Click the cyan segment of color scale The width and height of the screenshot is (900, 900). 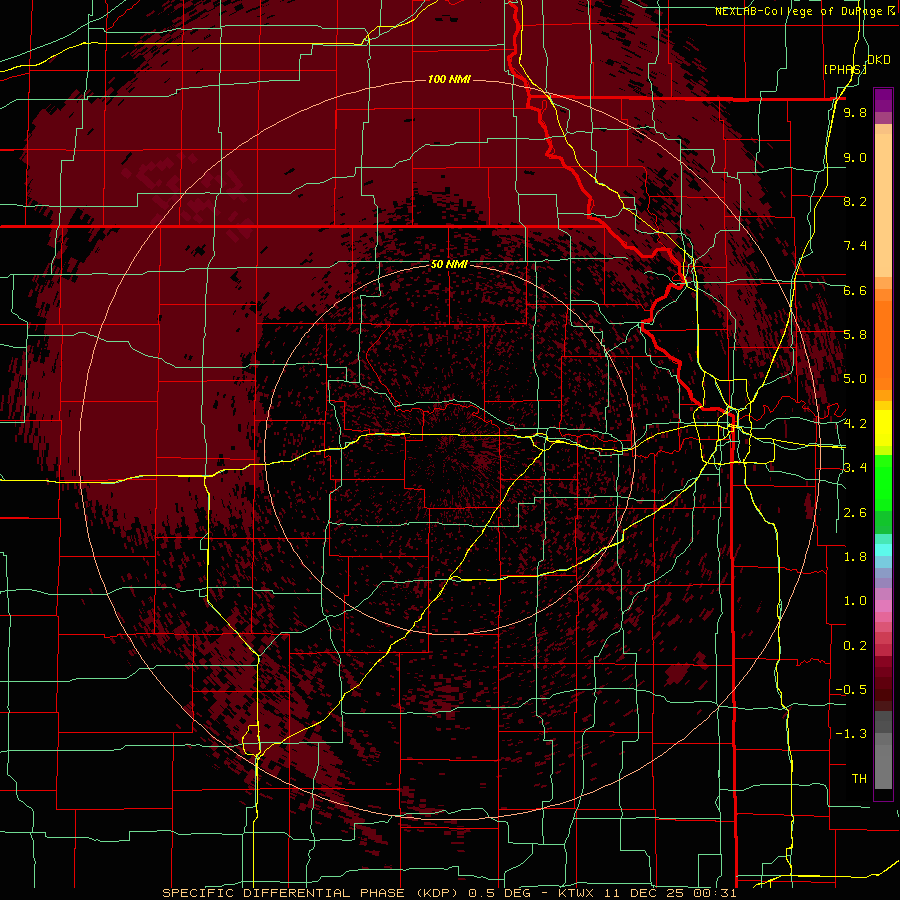pyautogui.click(x=883, y=550)
